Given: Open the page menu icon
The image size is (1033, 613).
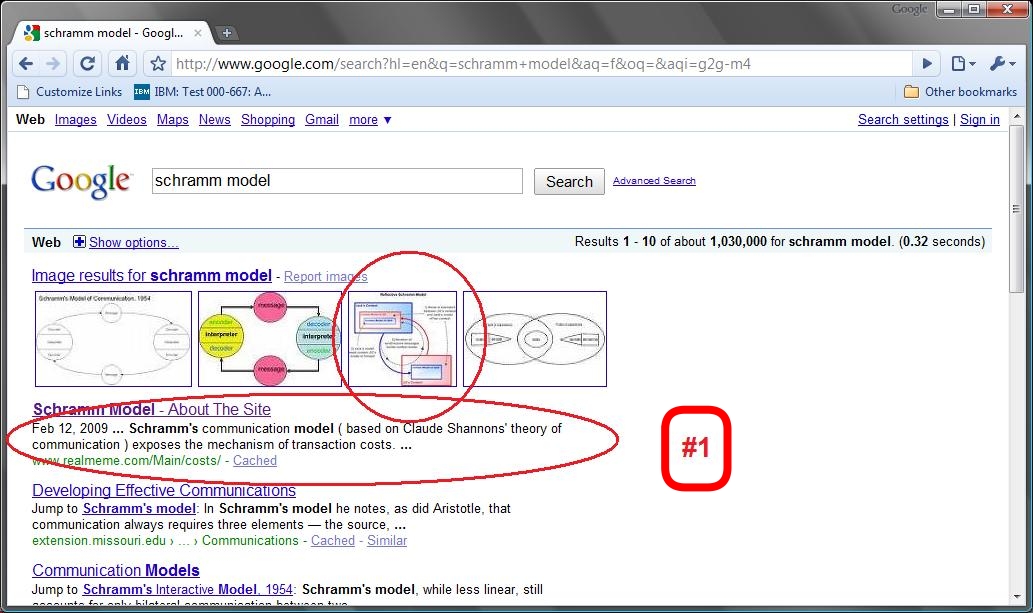Looking at the screenshot, I should [963, 63].
